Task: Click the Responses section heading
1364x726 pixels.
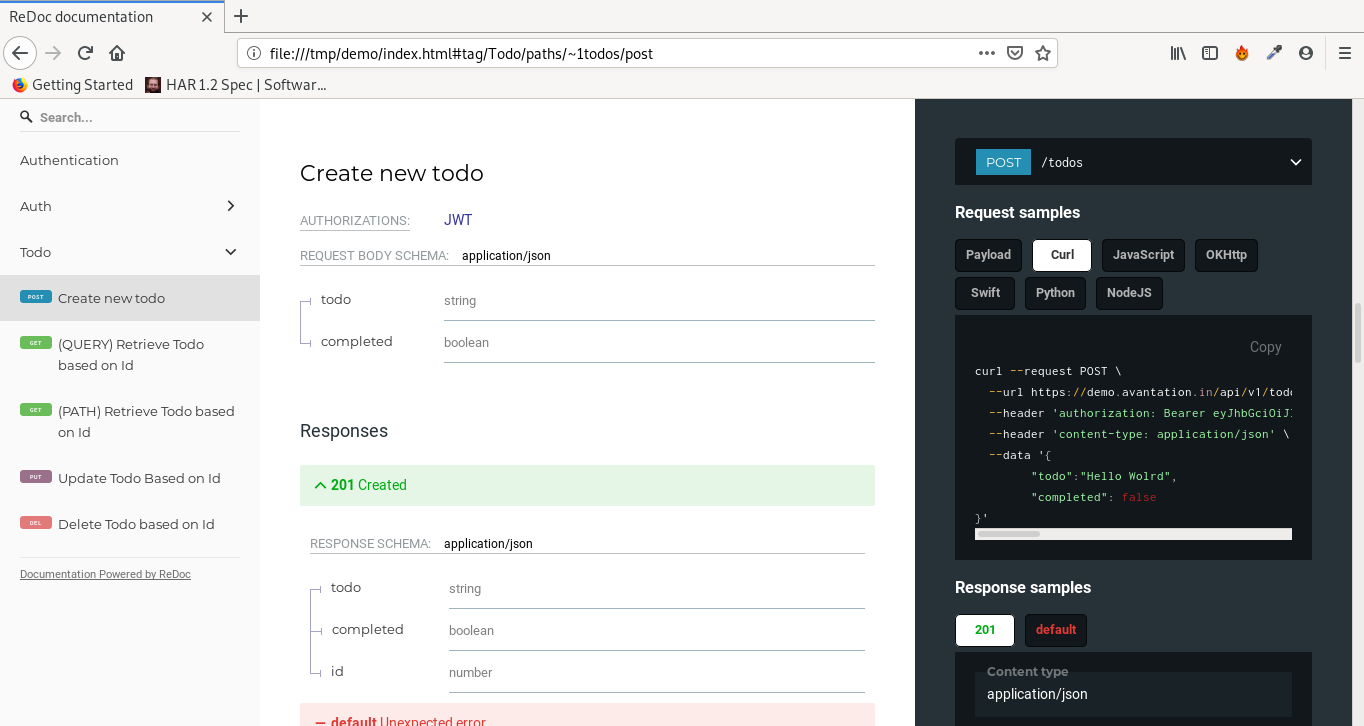Action: tap(344, 431)
